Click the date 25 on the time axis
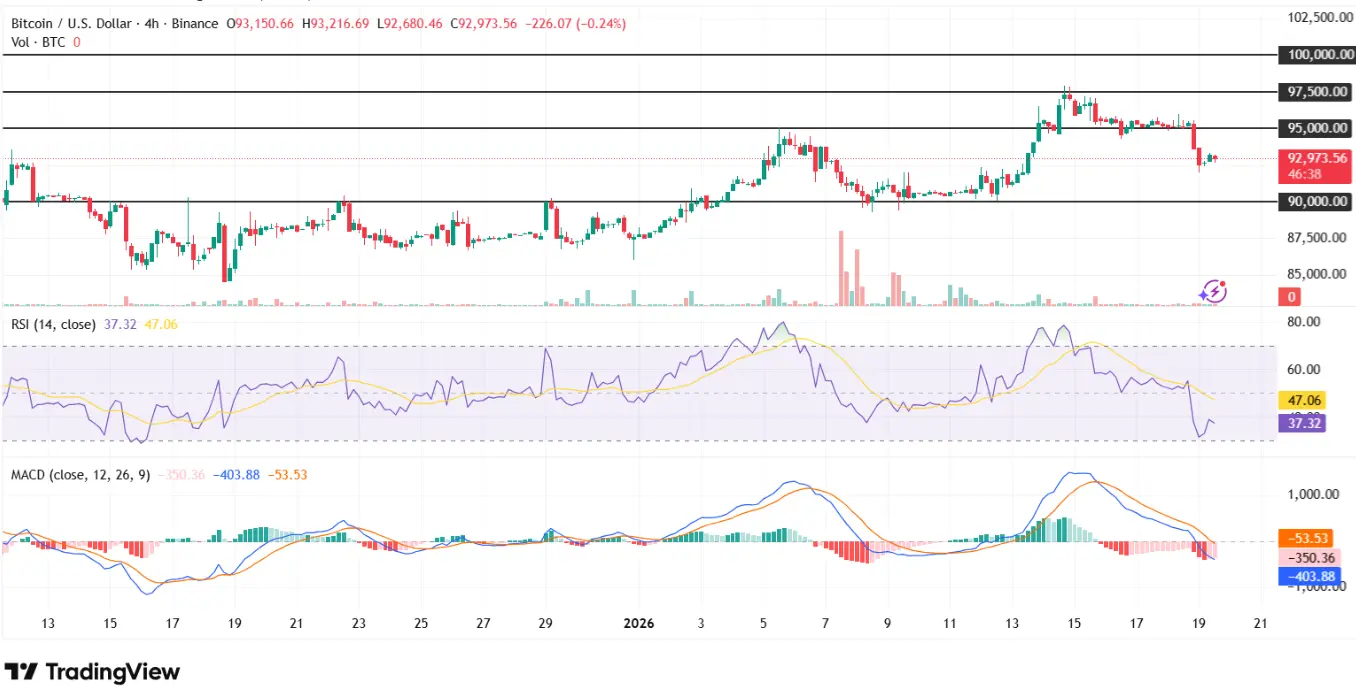Screen dimensions: 1356x696 (x=421, y=624)
